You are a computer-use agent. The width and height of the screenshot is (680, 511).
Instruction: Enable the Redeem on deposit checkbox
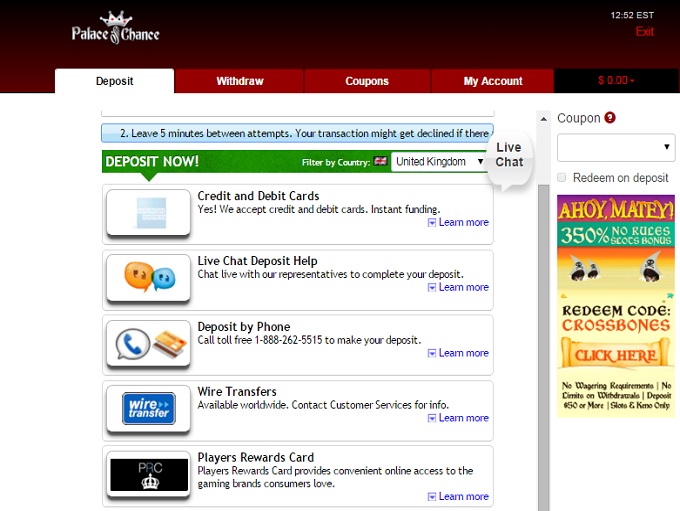pos(563,178)
